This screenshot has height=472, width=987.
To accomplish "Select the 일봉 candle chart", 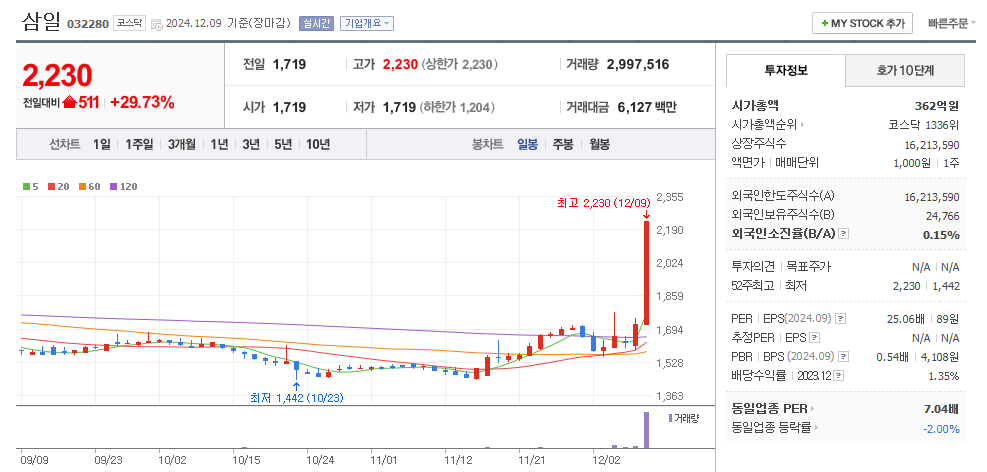I will point(527,144).
